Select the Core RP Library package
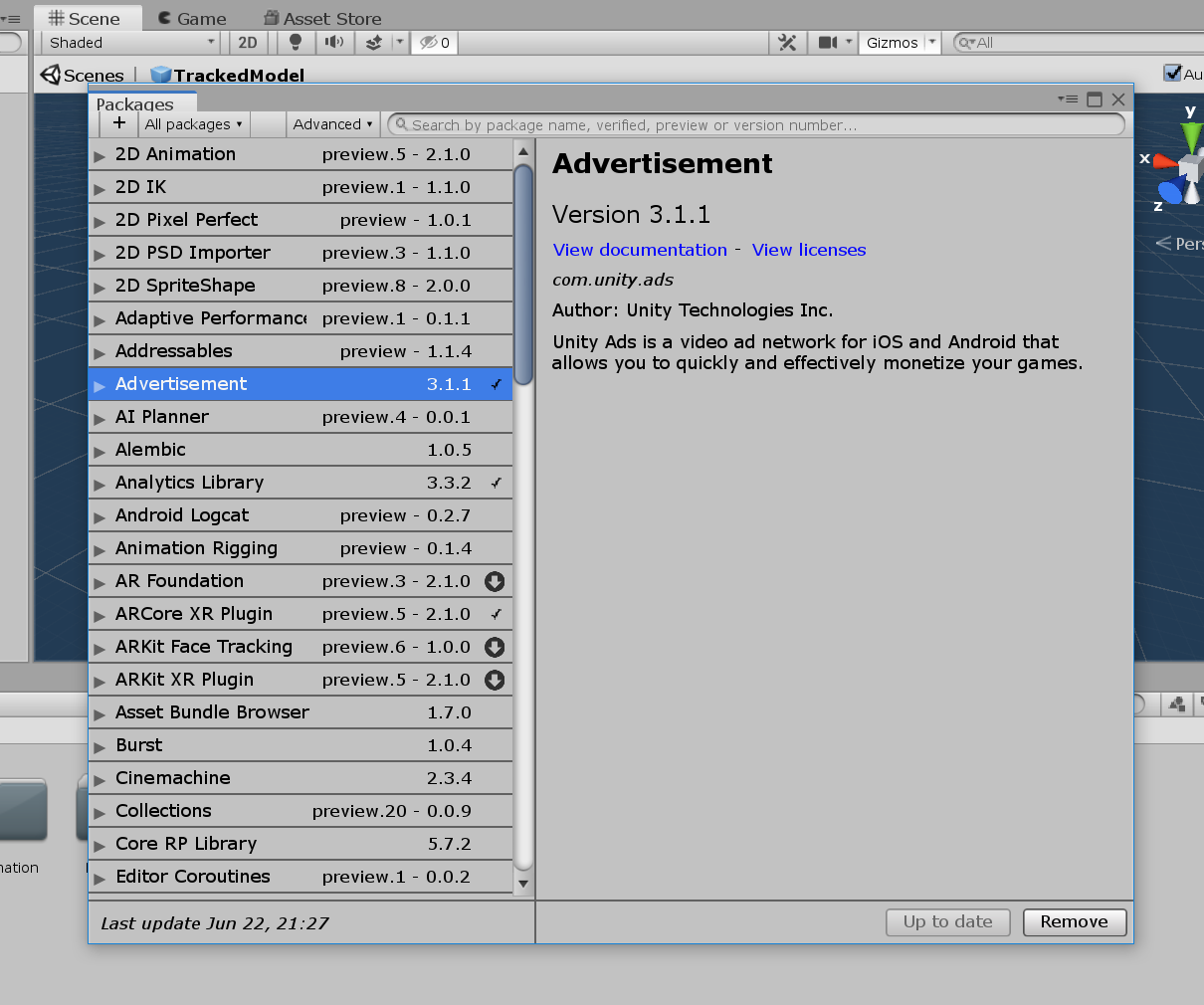The height and width of the screenshot is (1005, 1204). click(x=301, y=844)
